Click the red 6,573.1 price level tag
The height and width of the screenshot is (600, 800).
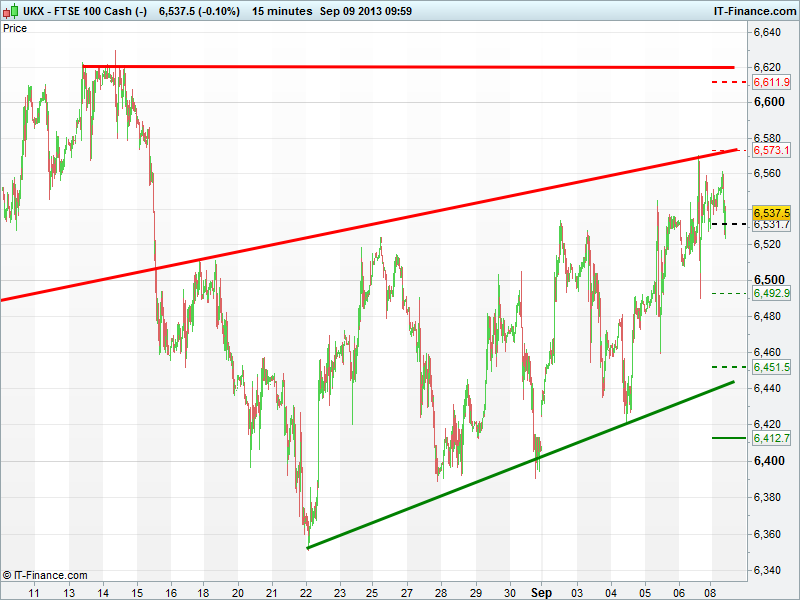(772, 150)
